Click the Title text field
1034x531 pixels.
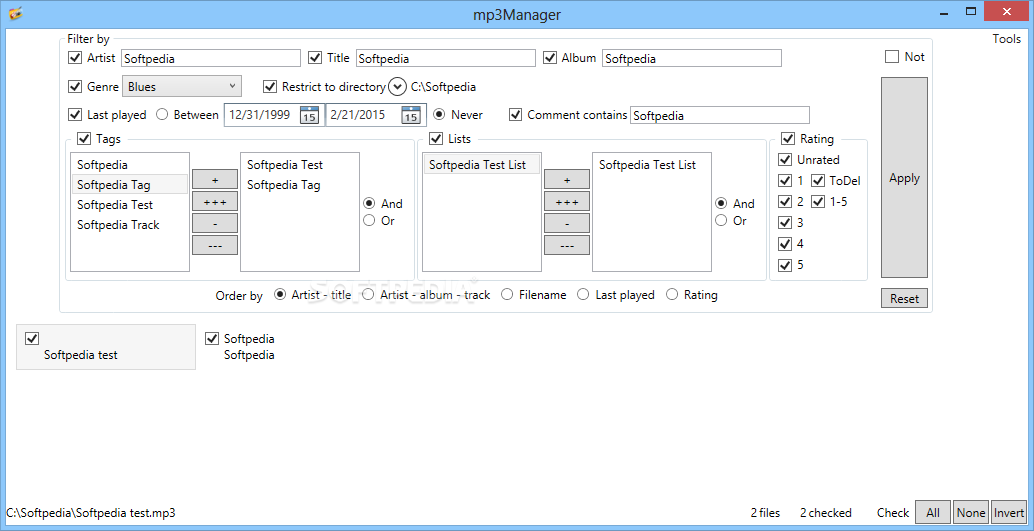coord(446,58)
